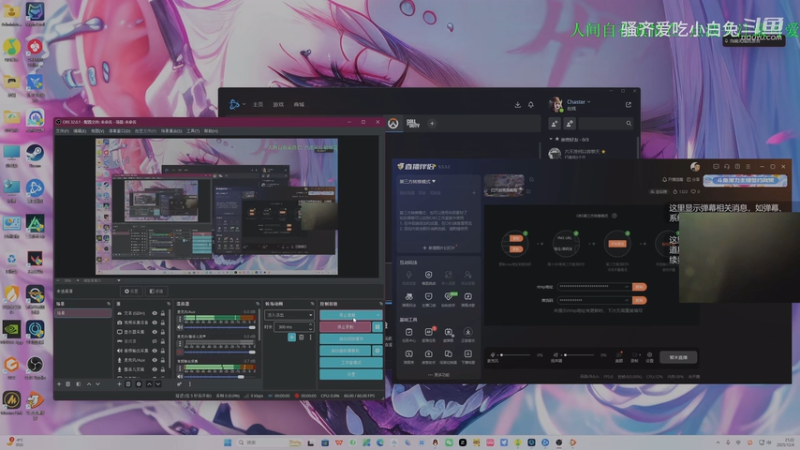Viewport: 800px width, 450px height.
Task: Open the message icon in 直播伴侣 title bar
Action: pyautogui.click(x=716, y=166)
